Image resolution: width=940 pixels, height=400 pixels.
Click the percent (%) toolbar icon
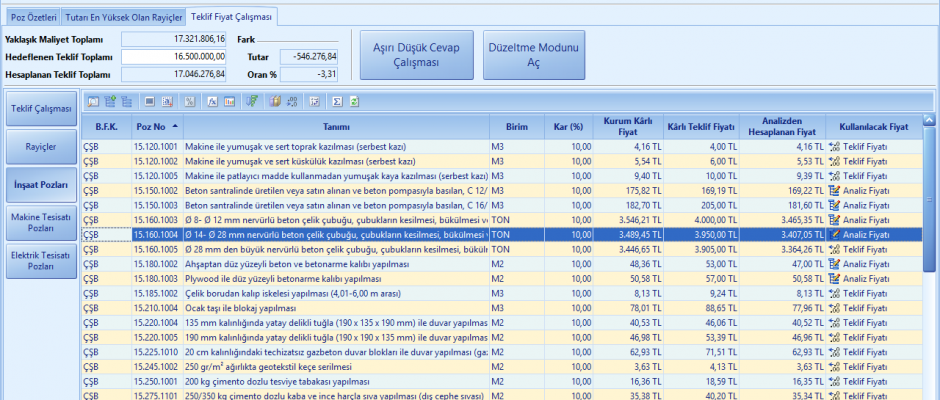click(x=190, y=101)
